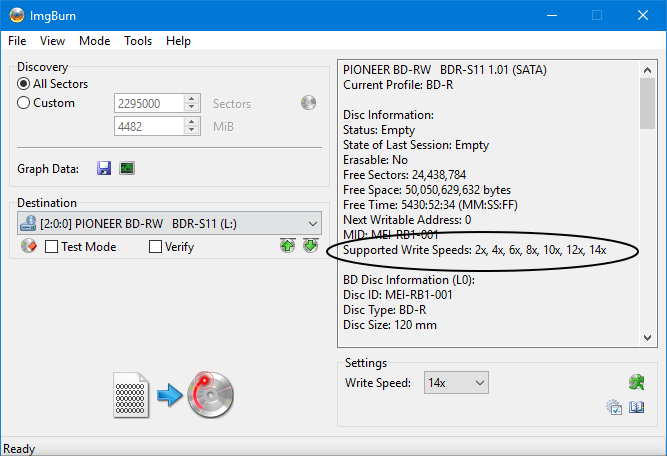Viewport: 667px width, 456px height.
Task: Open the Help menu
Action: click(x=178, y=41)
